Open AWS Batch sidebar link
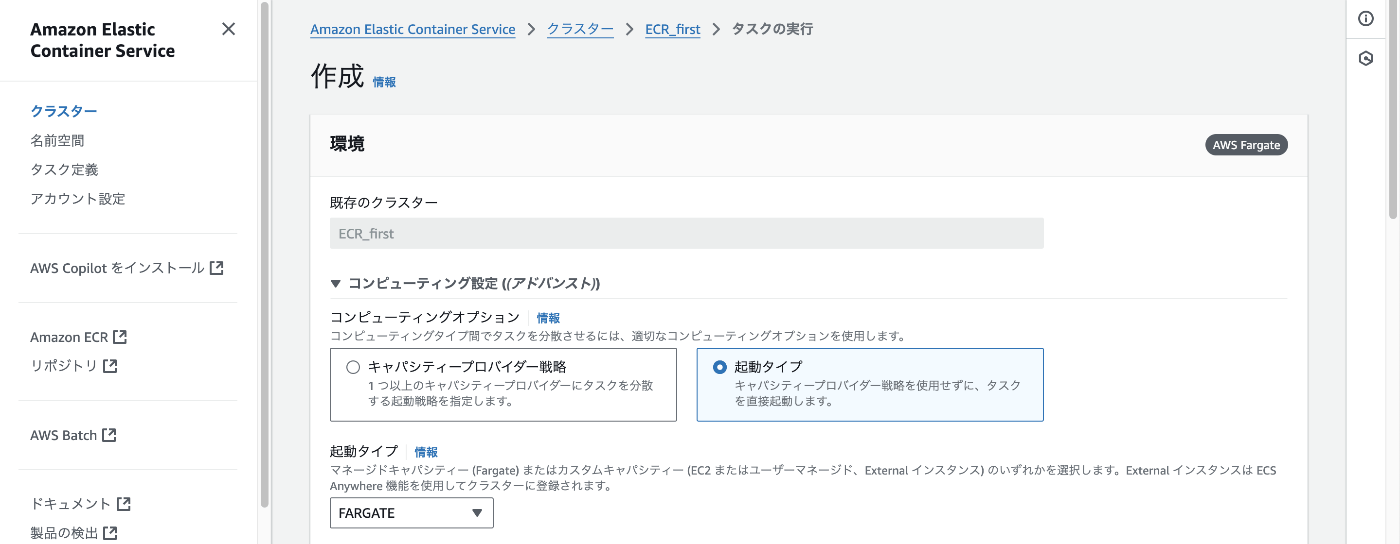Screen dimensions: 1400x544 (73, 435)
